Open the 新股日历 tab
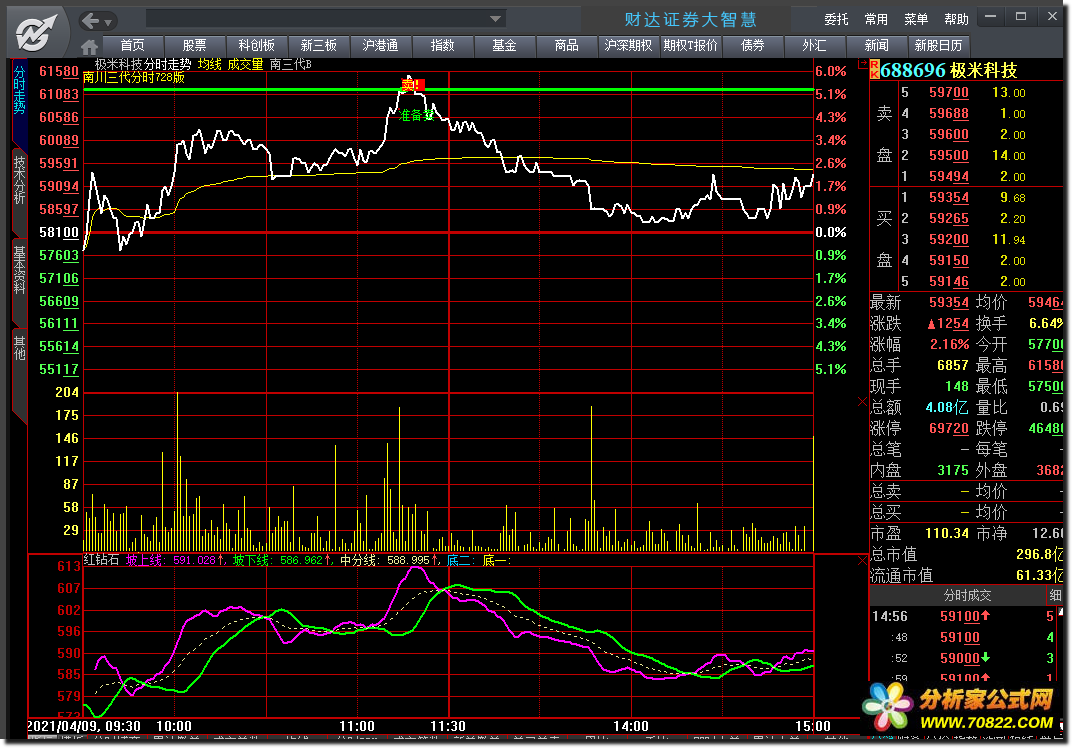Screen dimensions: 1073x748 click(938, 45)
